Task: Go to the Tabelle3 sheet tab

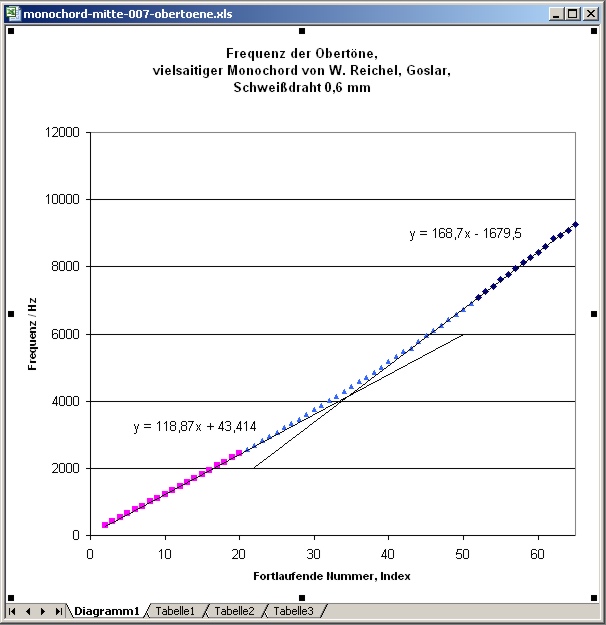Action: coord(293,610)
